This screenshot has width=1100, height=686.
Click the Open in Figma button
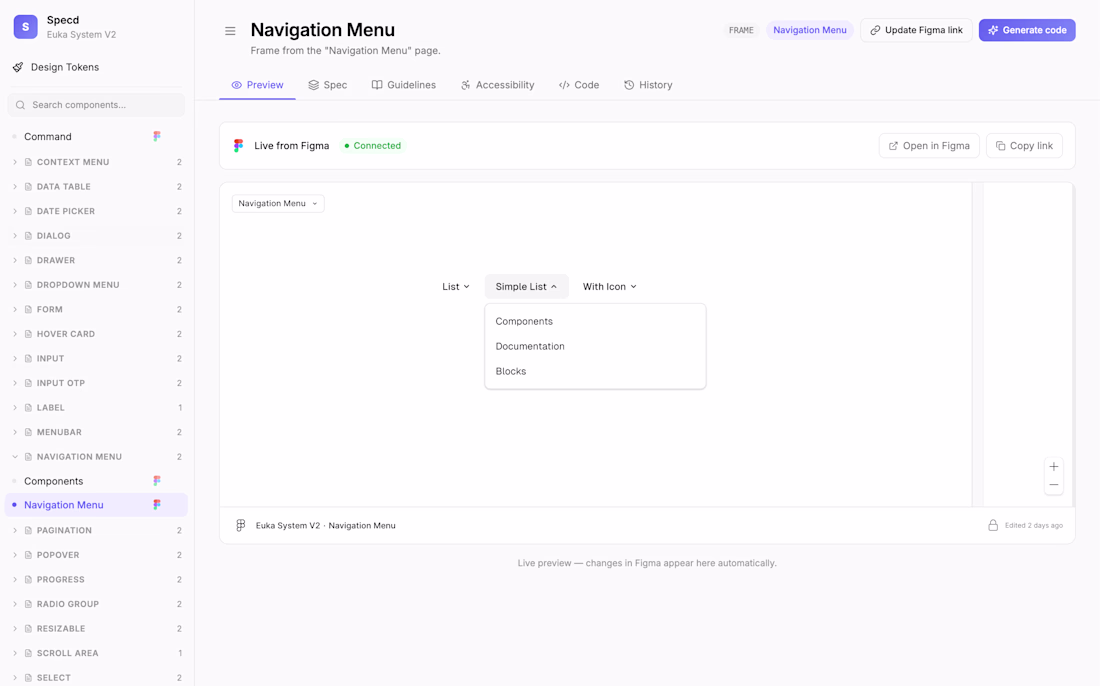pos(929,146)
